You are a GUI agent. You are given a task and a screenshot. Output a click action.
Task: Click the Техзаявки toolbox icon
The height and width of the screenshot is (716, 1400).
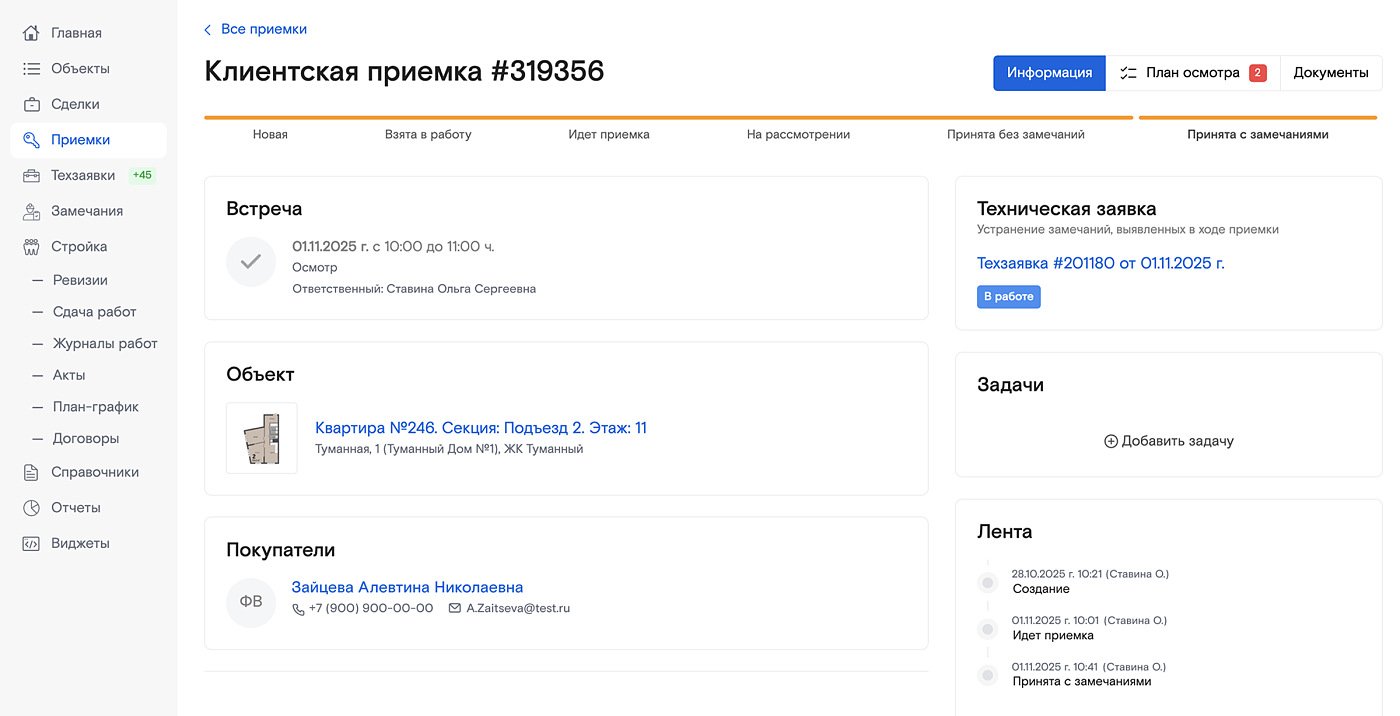31,176
